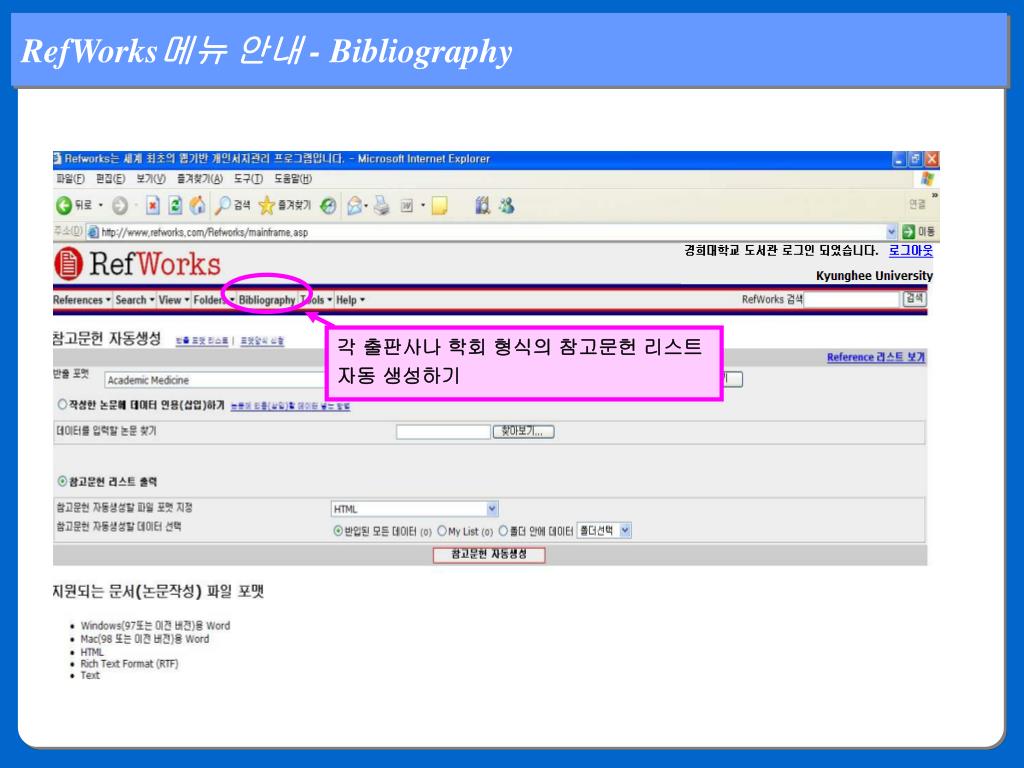Click the History clock icon
This screenshot has width=1024, height=768.
[x=328, y=206]
